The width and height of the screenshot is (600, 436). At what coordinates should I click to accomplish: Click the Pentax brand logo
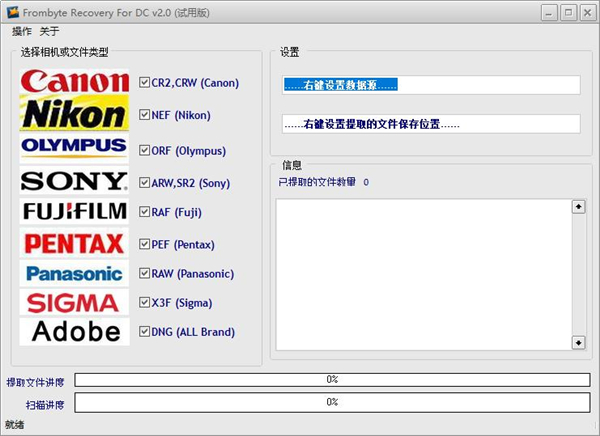75,242
